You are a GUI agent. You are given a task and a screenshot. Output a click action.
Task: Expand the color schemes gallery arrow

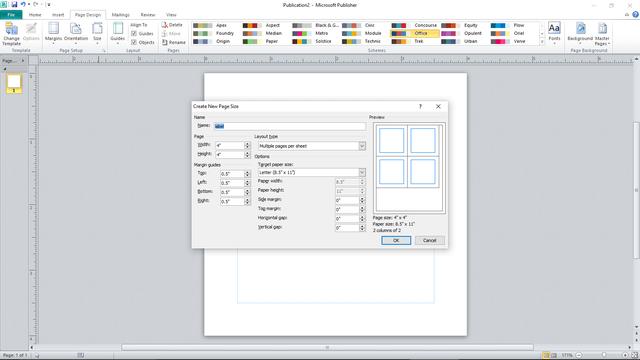coord(542,41)
